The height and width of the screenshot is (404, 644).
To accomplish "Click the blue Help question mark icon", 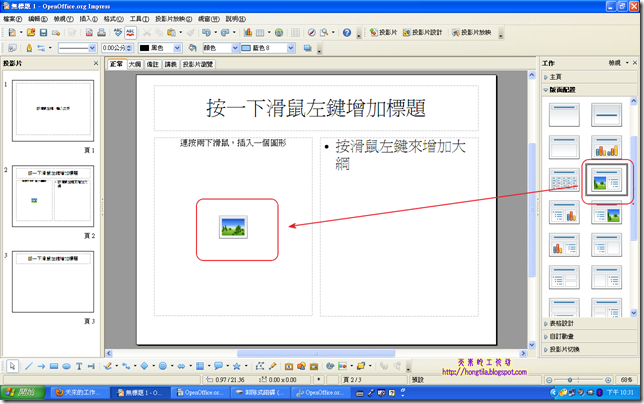I will pyautogui.click(x=347, y=32).
